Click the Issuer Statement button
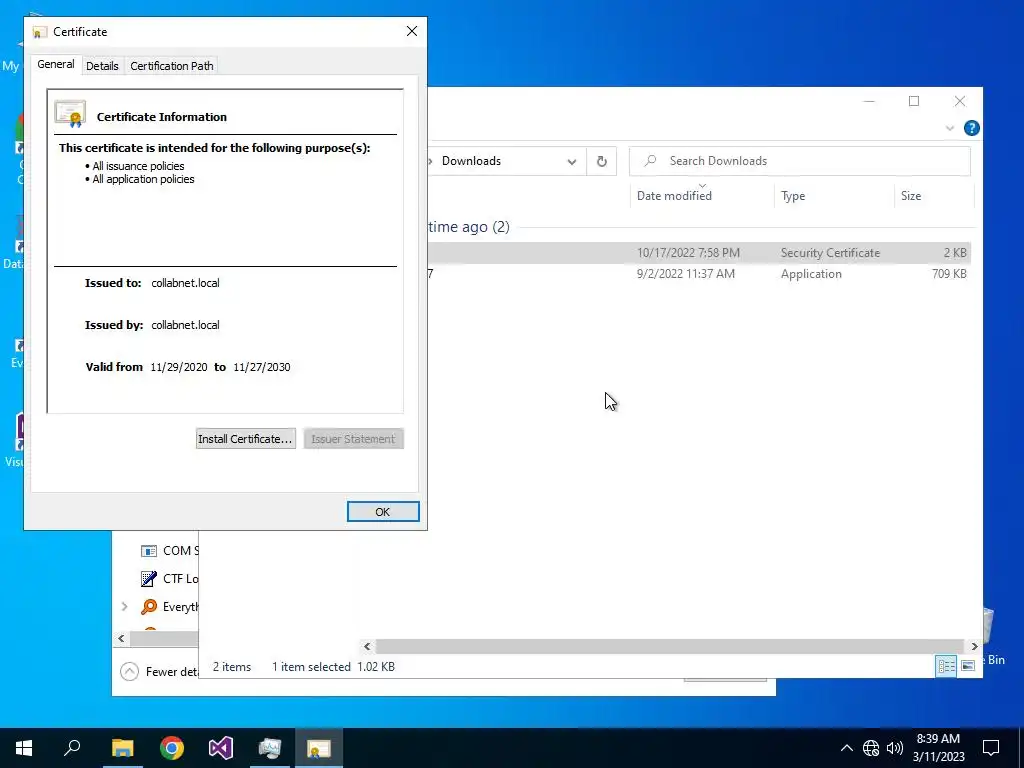The width and height of the screenshot is (1024, 768). pos(353,439)
